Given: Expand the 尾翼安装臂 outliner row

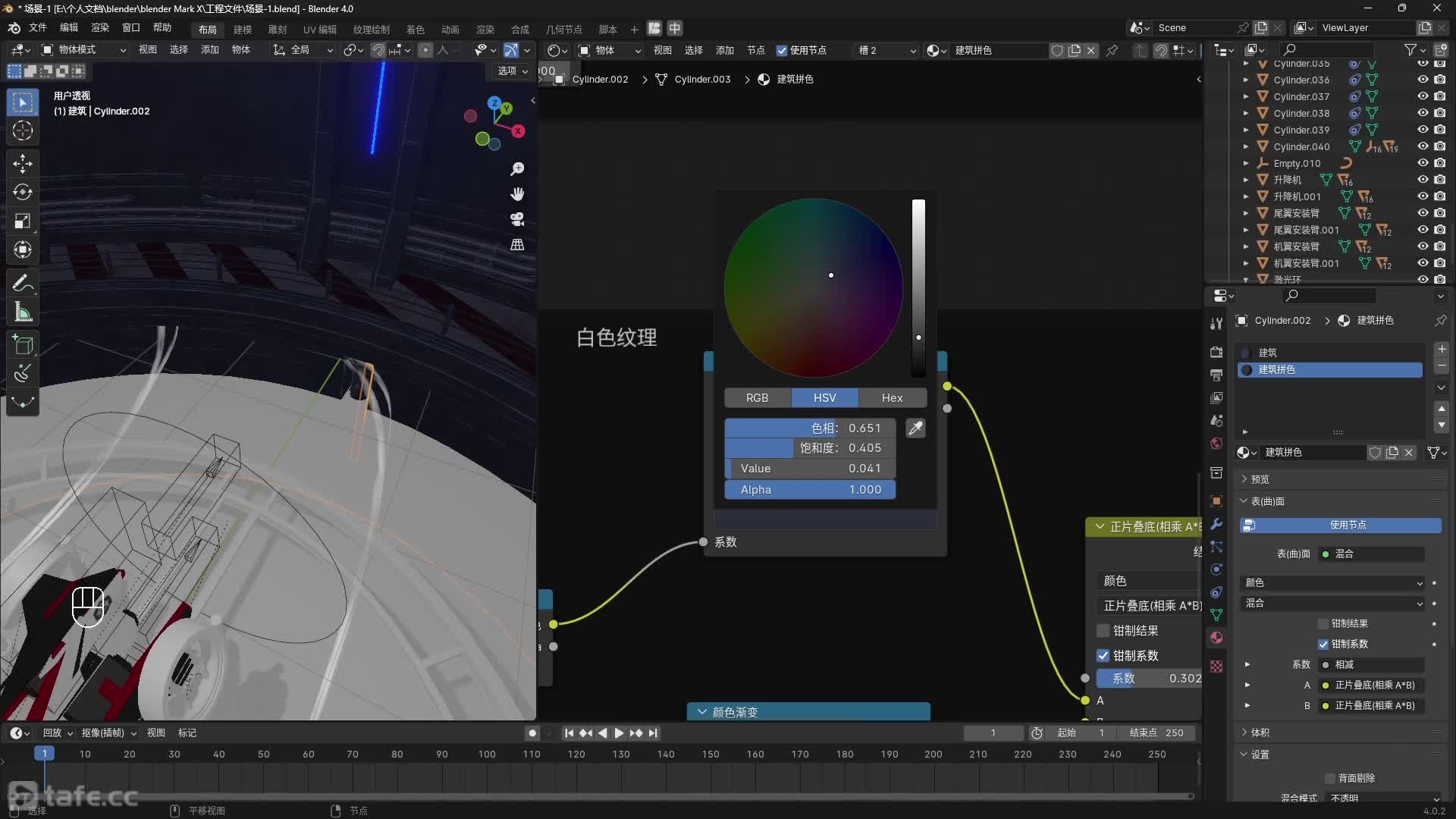Looking at the screenshot, I should 1246,213.
